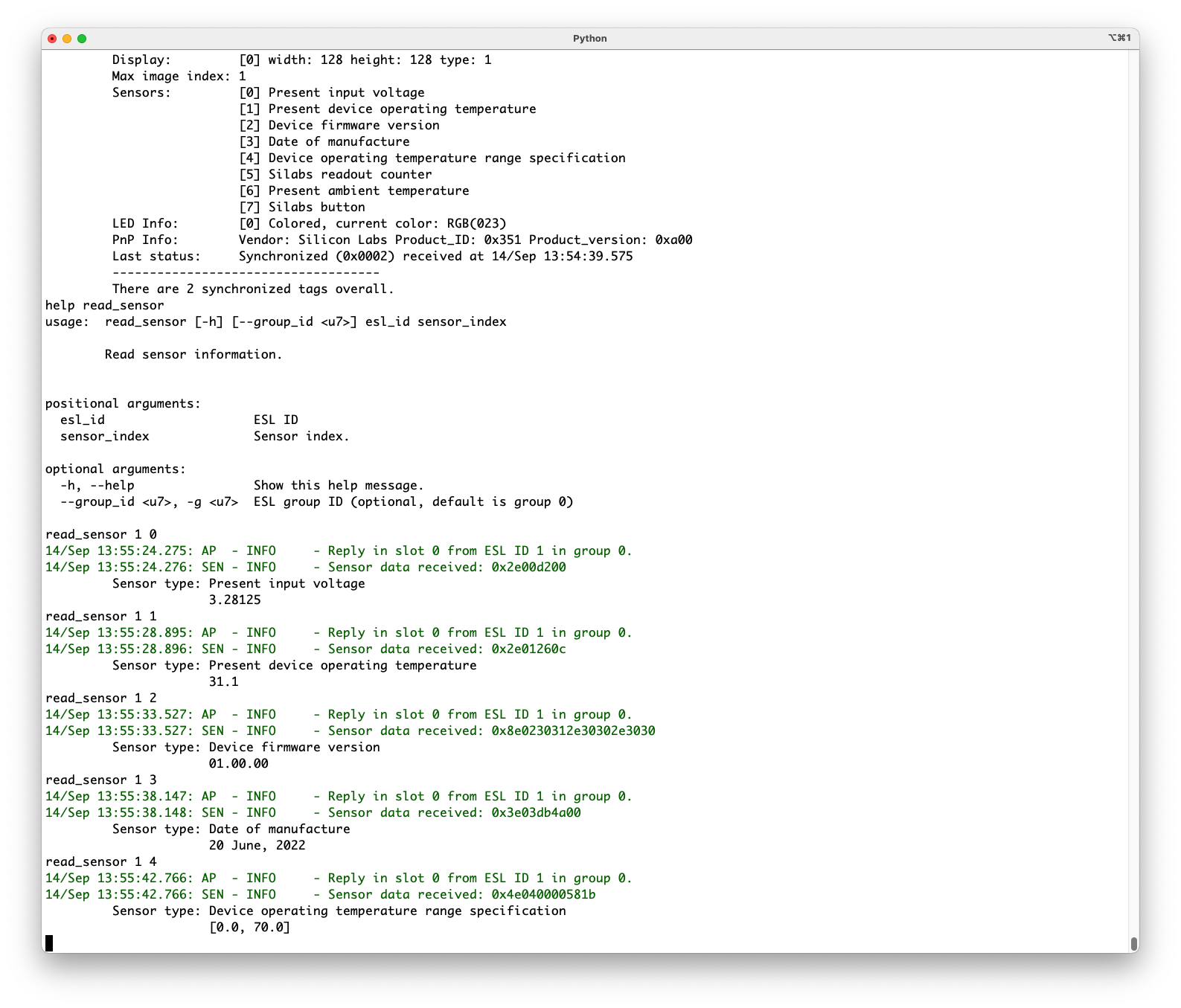Click the 'help read_sensor' command line
This screenshot has height=1008, width=1181.
click(104, 305)
